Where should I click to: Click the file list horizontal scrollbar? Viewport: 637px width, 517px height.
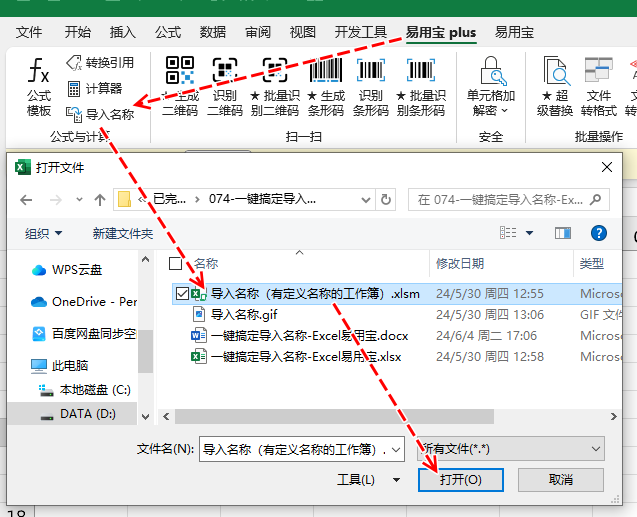[x=334, y=416]
